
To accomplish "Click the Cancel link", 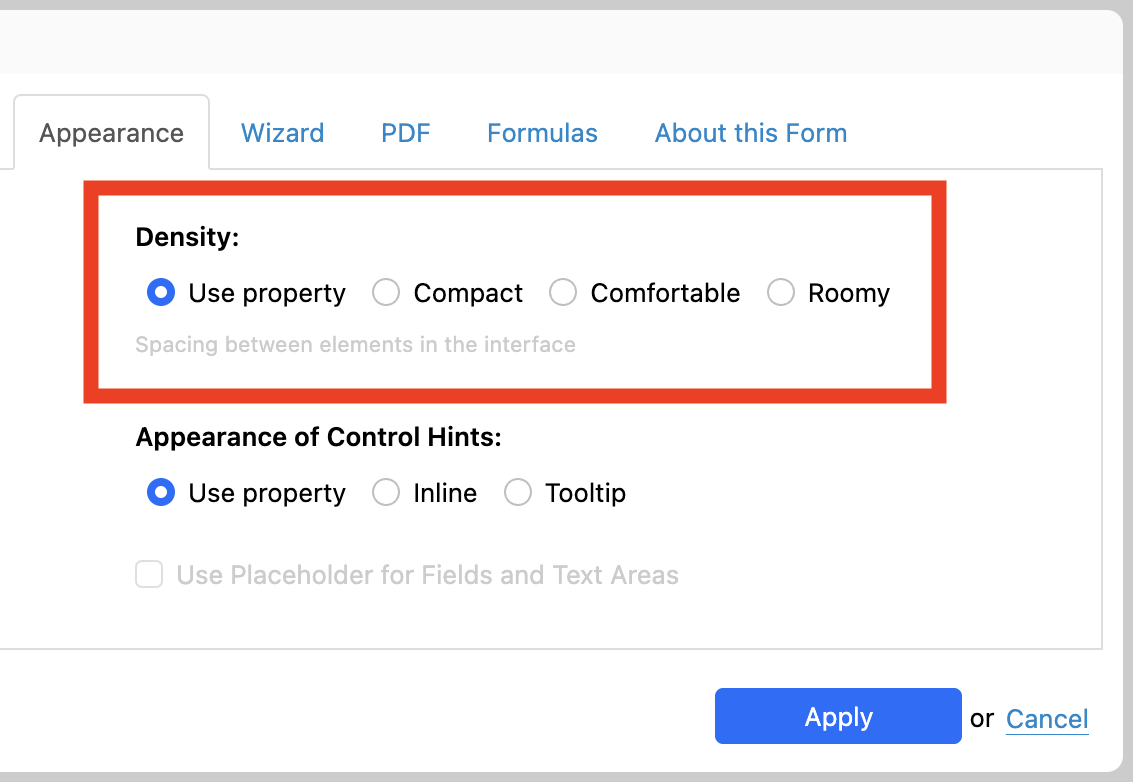I will click(x=1047, y=719).
